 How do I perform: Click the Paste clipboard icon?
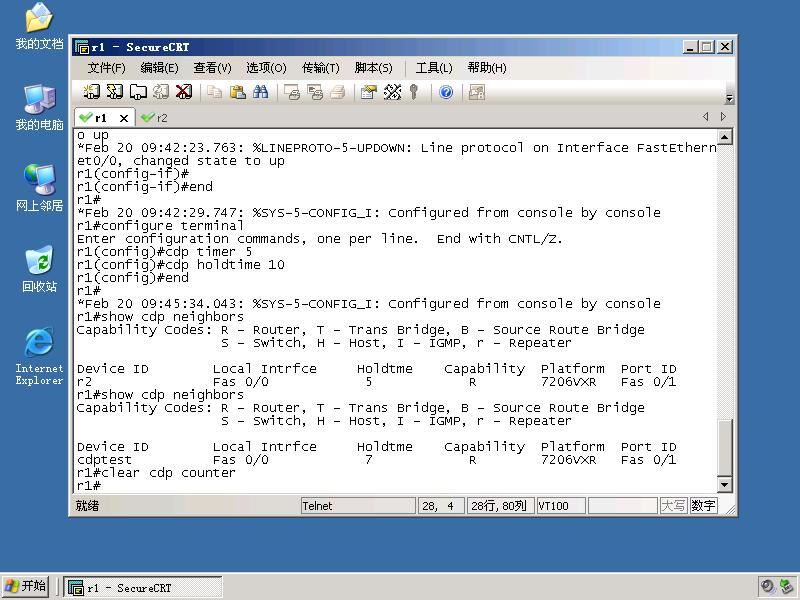[x=238, y=92]
